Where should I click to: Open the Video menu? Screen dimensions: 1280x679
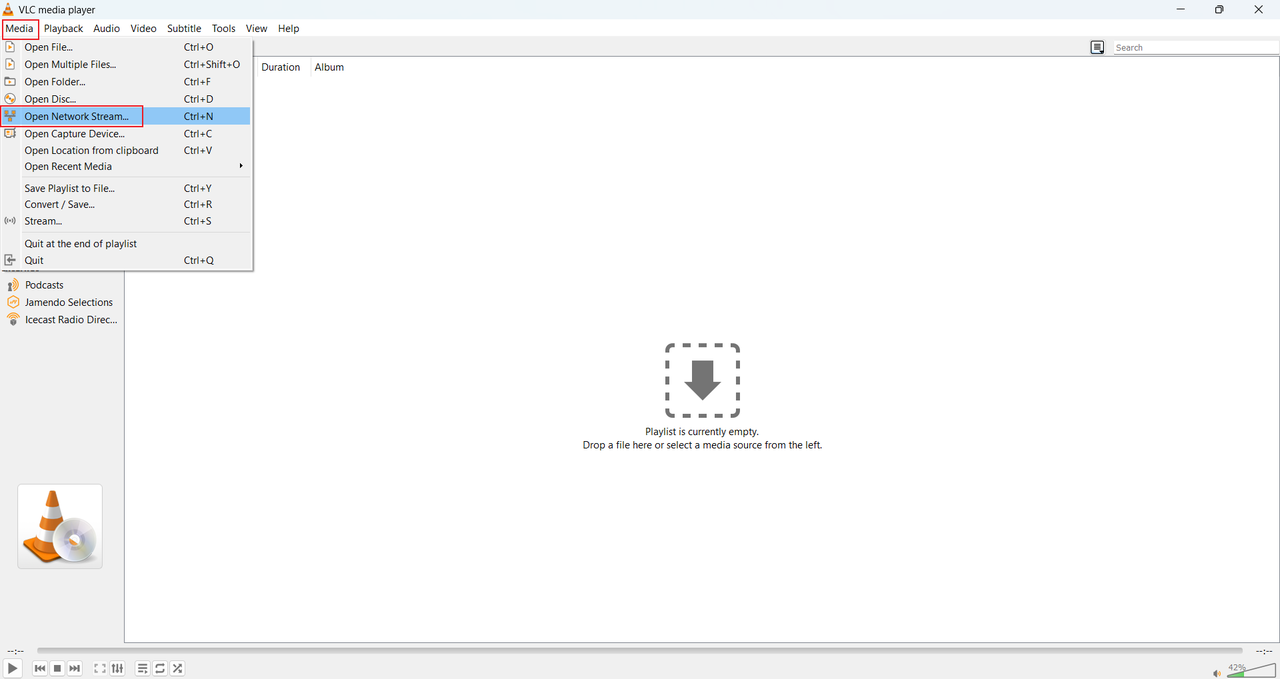143,28
